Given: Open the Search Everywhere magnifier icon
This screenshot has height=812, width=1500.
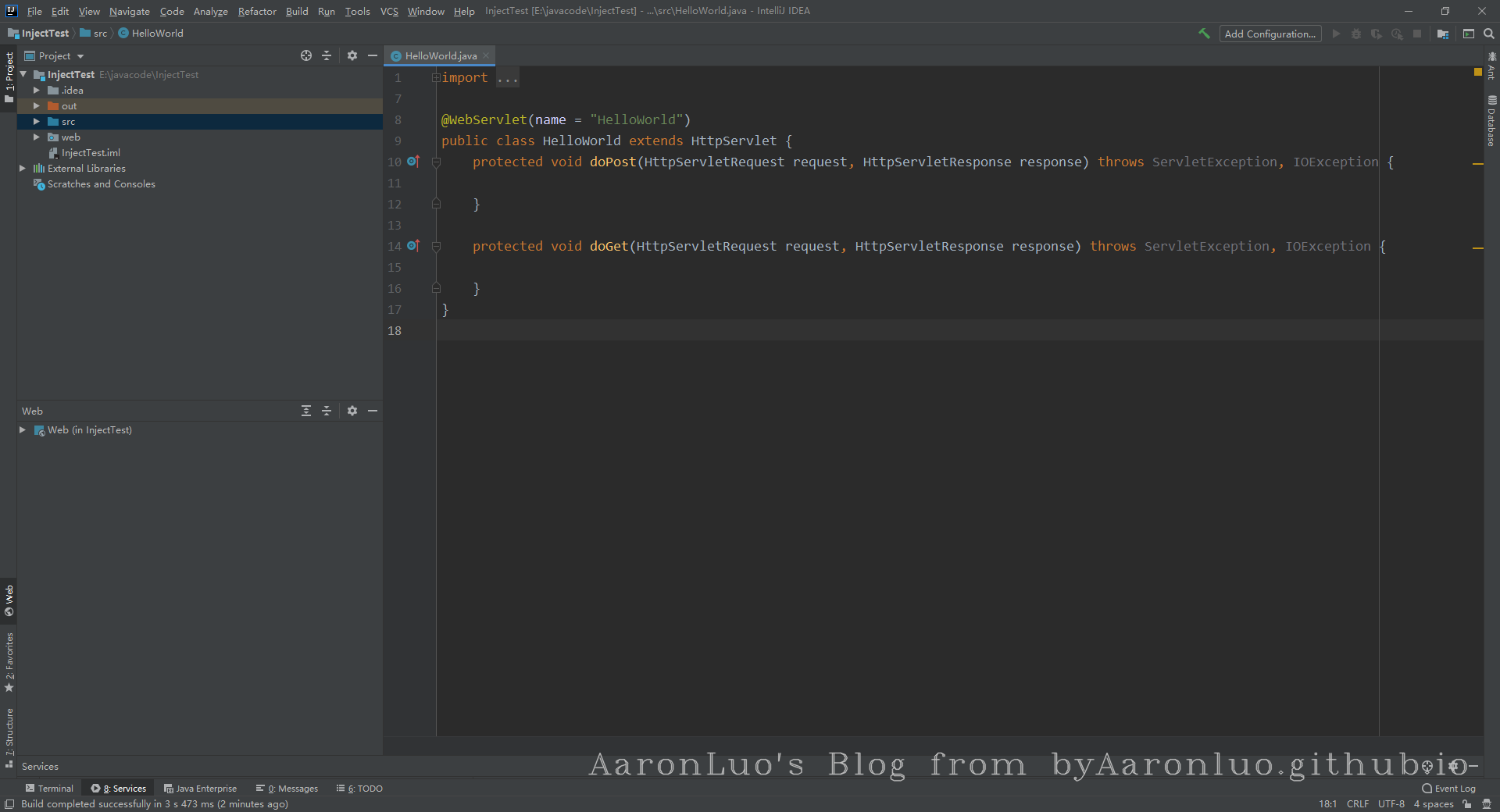Looking at the screenshot, I should (1489, 34).
